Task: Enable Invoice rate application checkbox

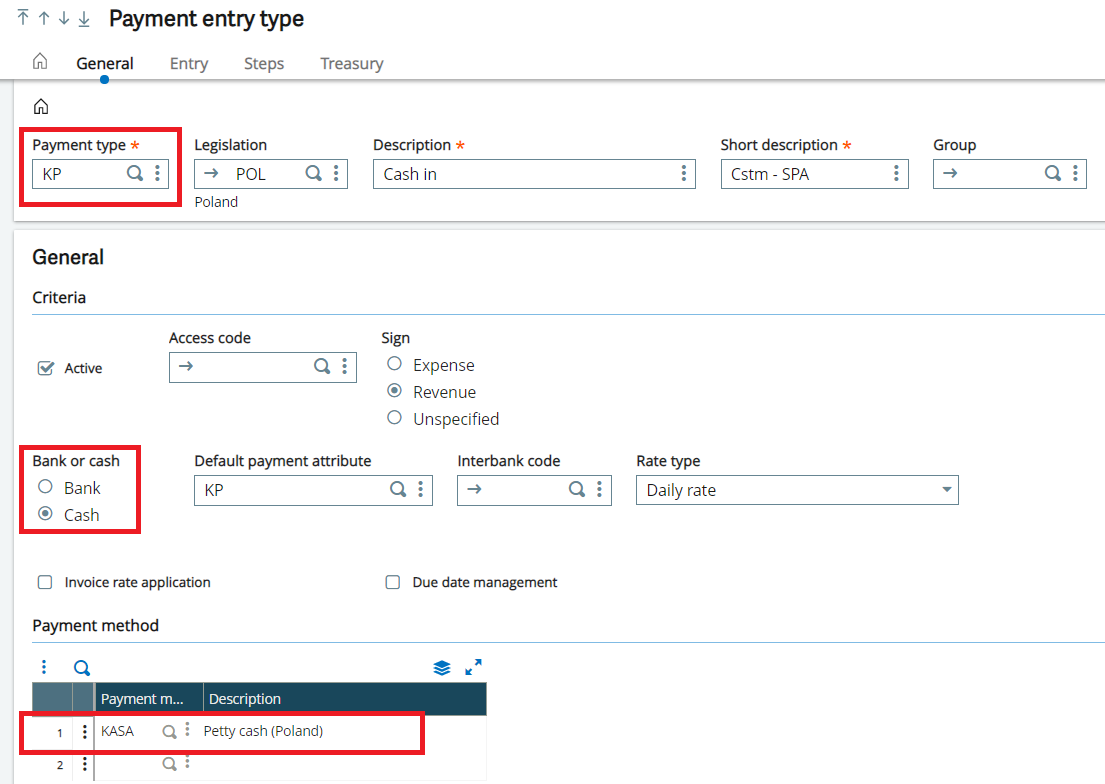Action: pos(45,582)
